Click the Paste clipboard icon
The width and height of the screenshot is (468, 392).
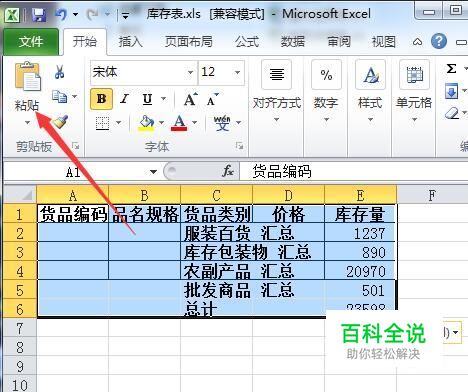(x=28, y=77)
